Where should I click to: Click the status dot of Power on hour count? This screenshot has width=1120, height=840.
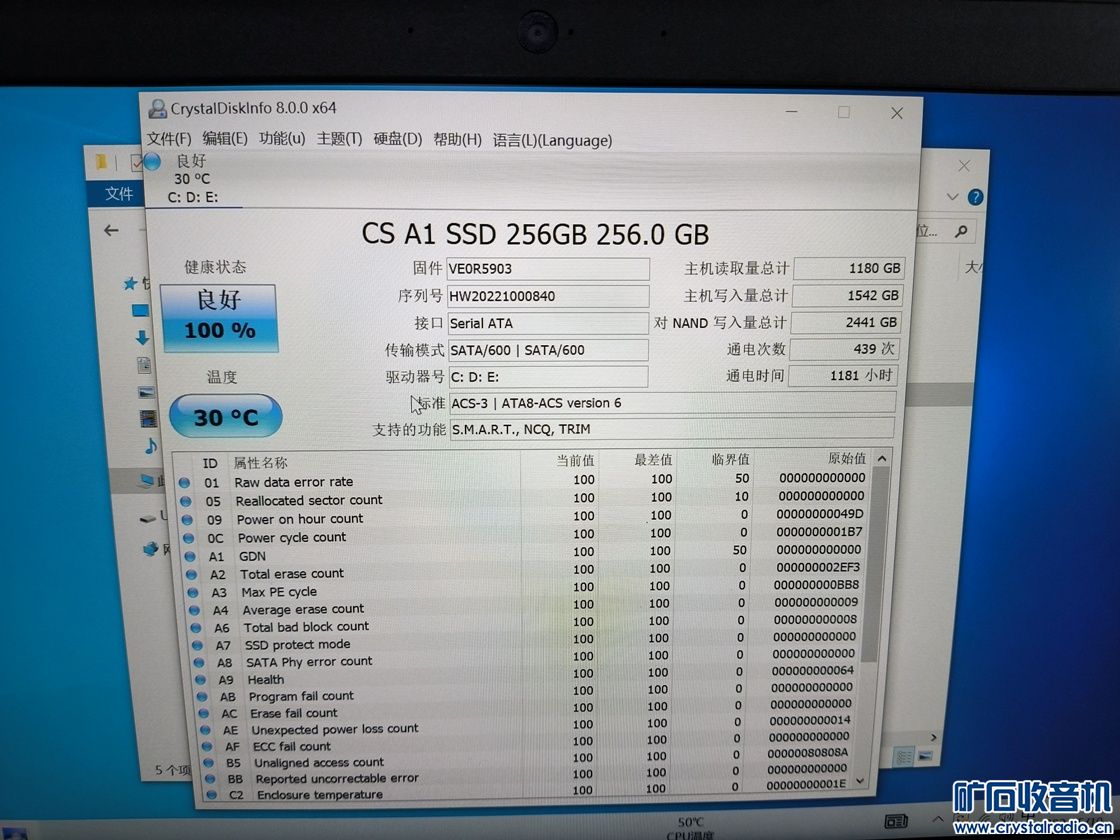click(x=187, y=520)
